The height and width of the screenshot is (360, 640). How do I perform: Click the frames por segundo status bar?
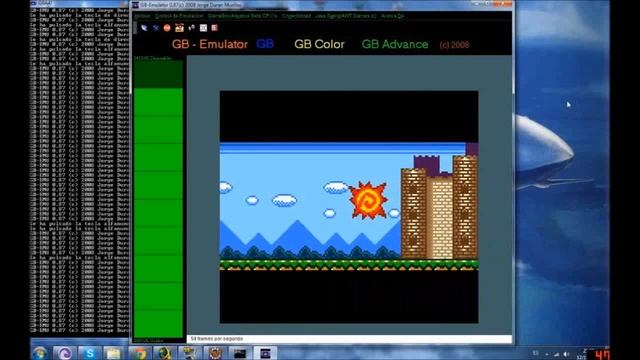[349, 339]
